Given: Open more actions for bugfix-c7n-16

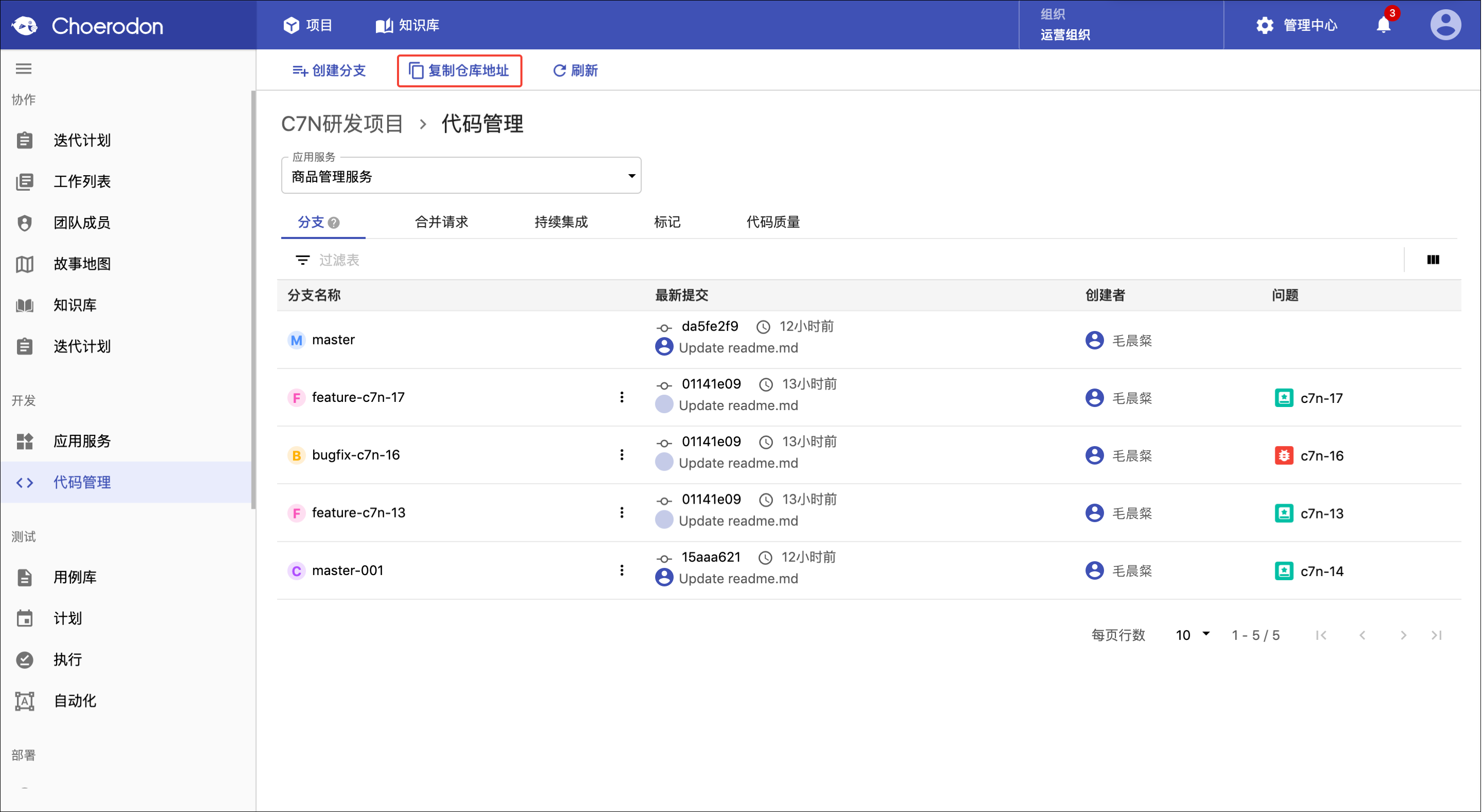Looking at the screenshot, I should click(x=622, y=455).
